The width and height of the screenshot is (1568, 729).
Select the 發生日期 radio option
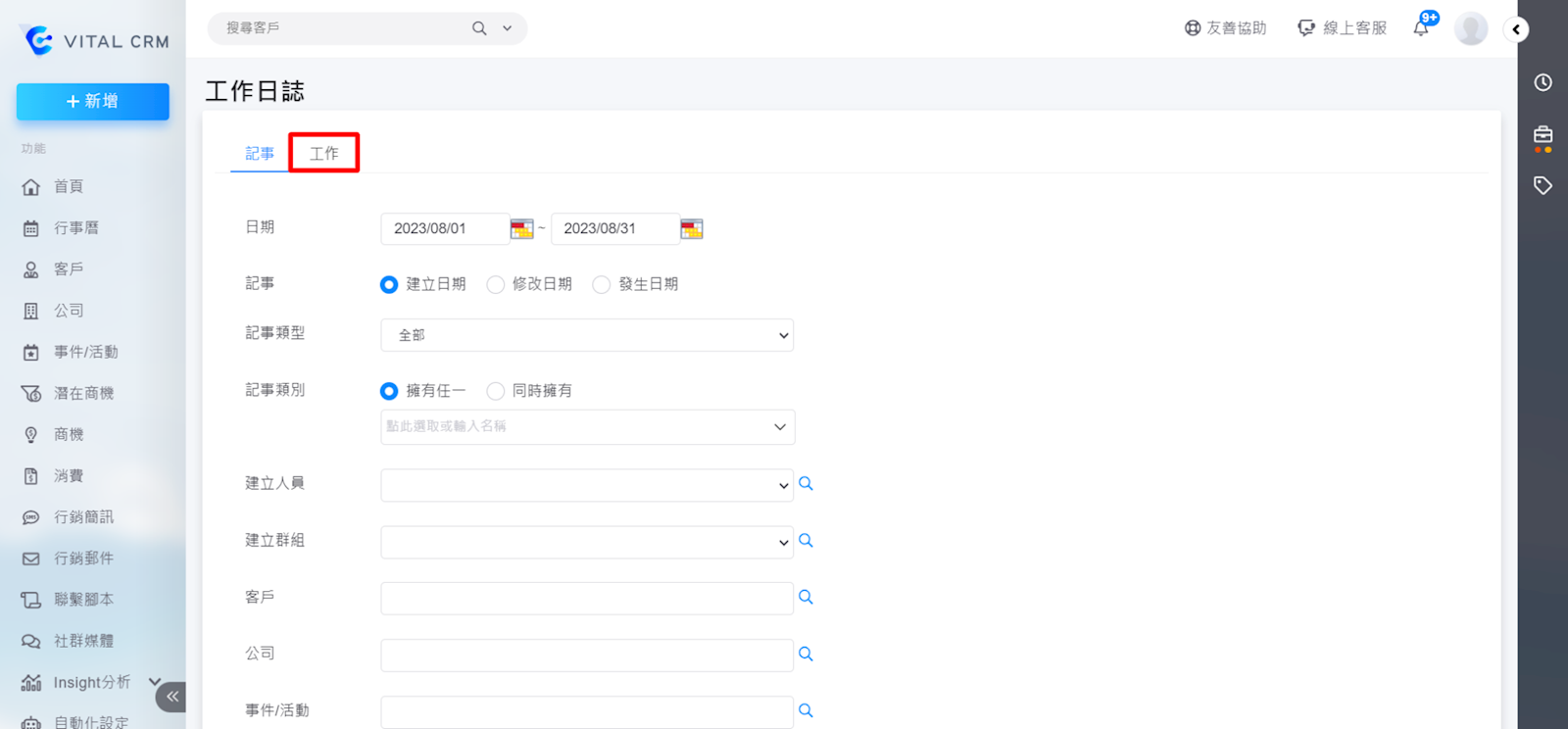(602, 285)
